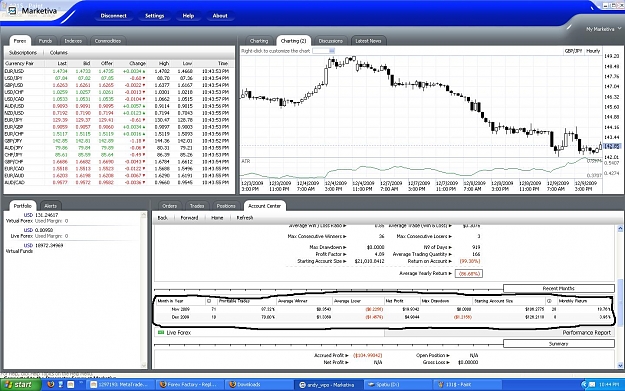This screenshot has height=391, width=625.
Task: Sort by the Change column header
Action: pos(137,63)
